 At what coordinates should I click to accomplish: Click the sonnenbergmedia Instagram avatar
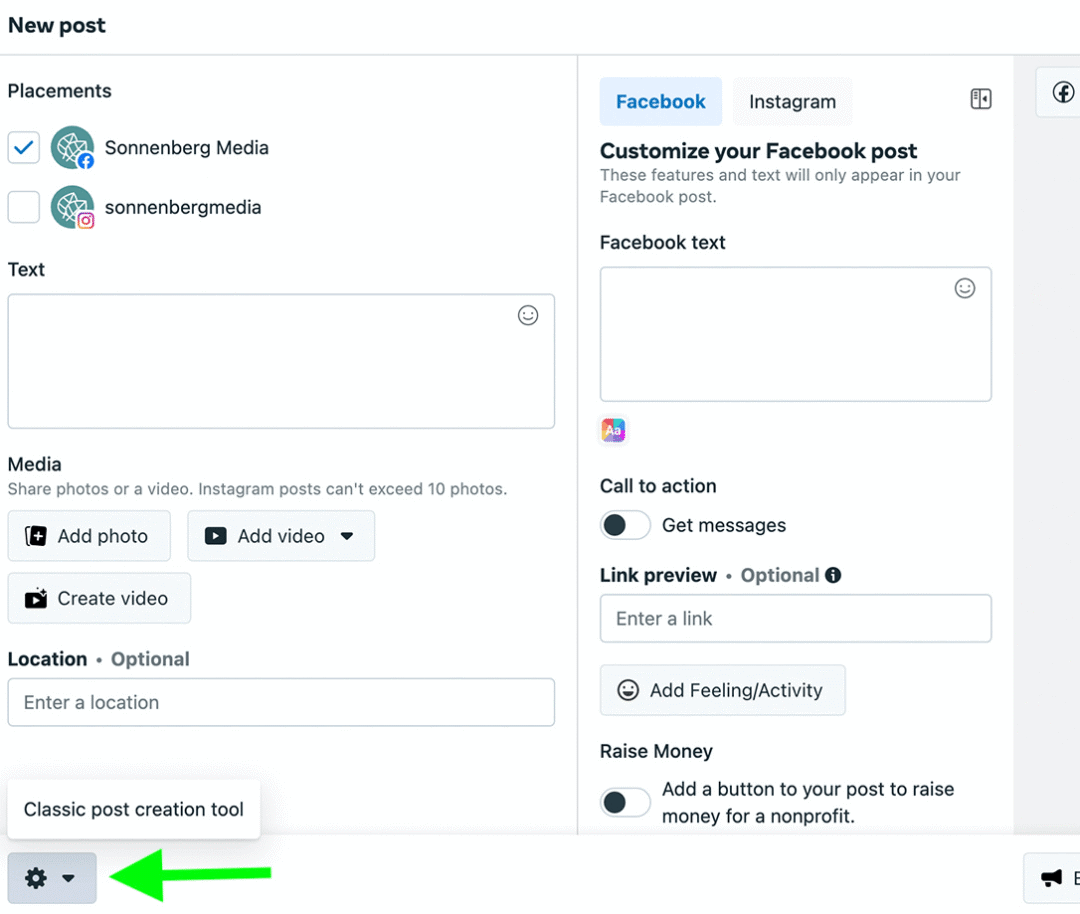point(72,207)
